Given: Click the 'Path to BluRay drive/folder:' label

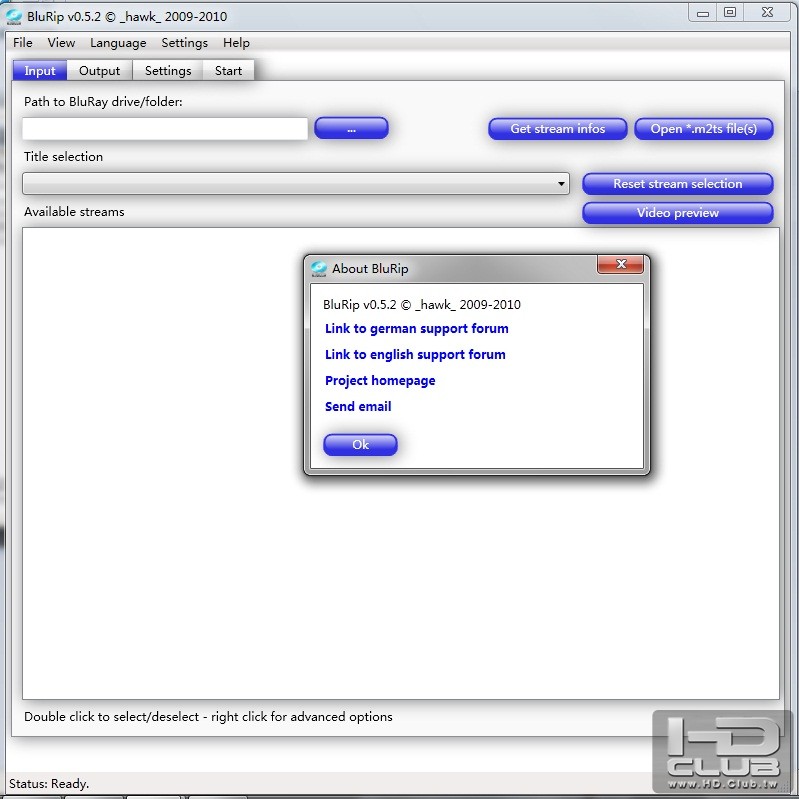Looking at the screenshot, I should click(103, 101).
